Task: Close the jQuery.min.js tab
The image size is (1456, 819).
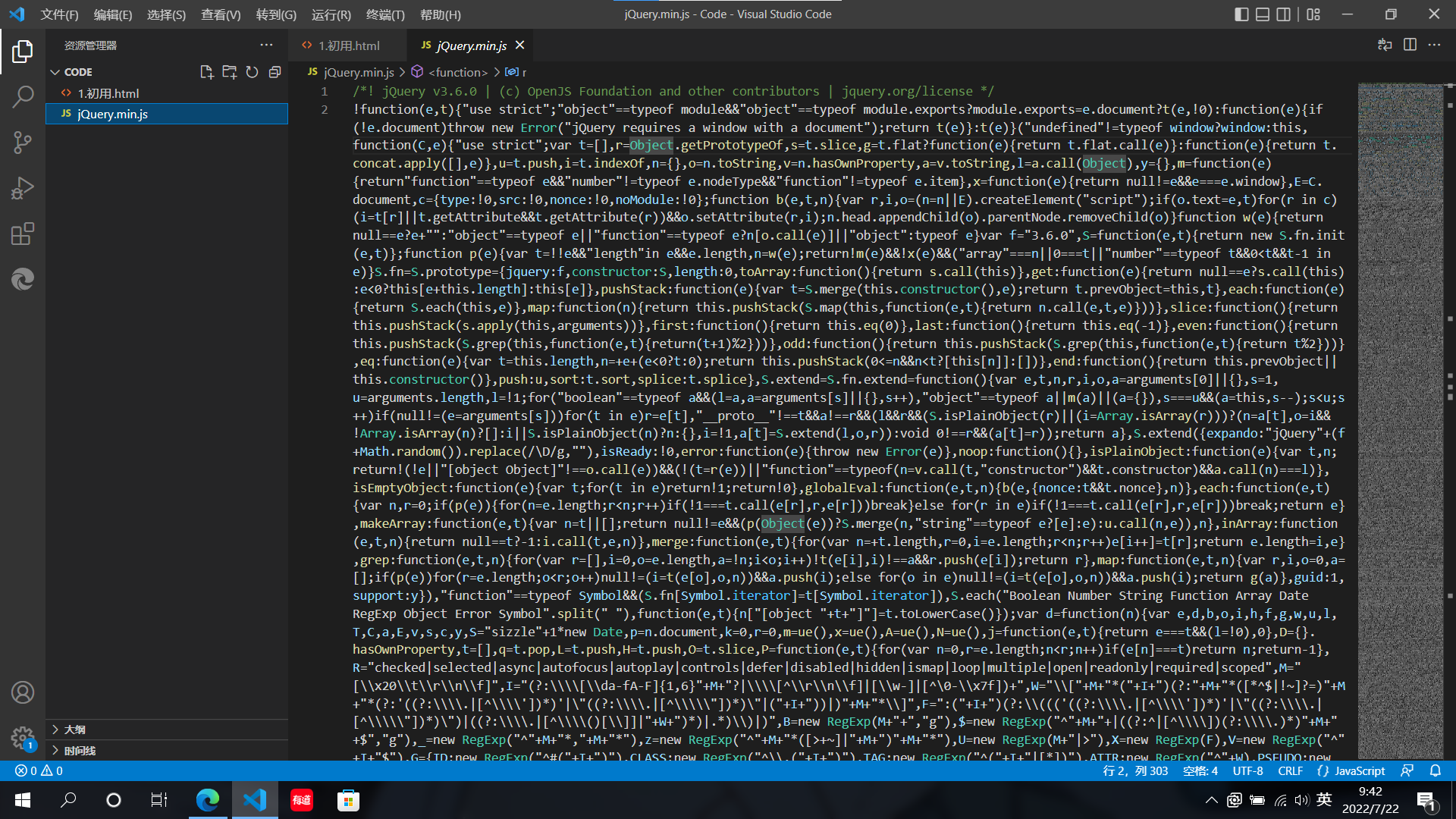Action: click(520, 45)
